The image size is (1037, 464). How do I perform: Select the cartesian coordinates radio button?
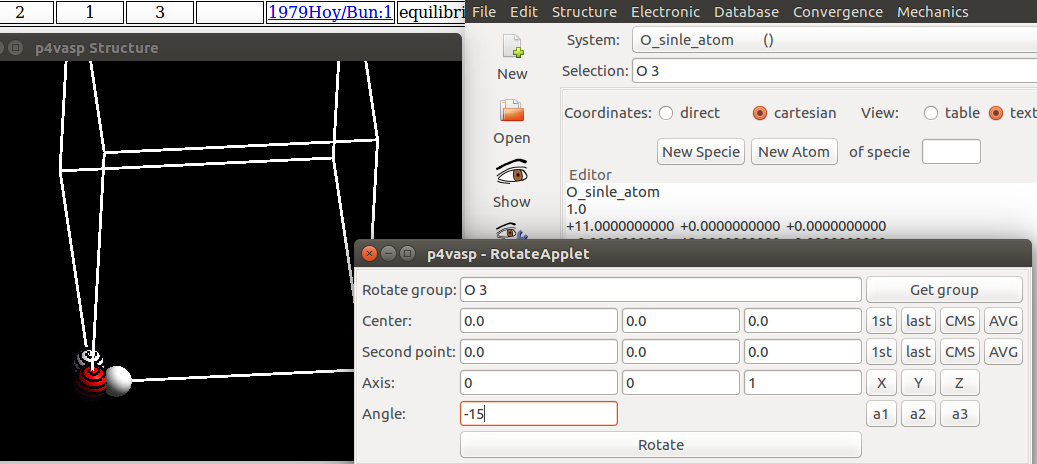[760, 113]
